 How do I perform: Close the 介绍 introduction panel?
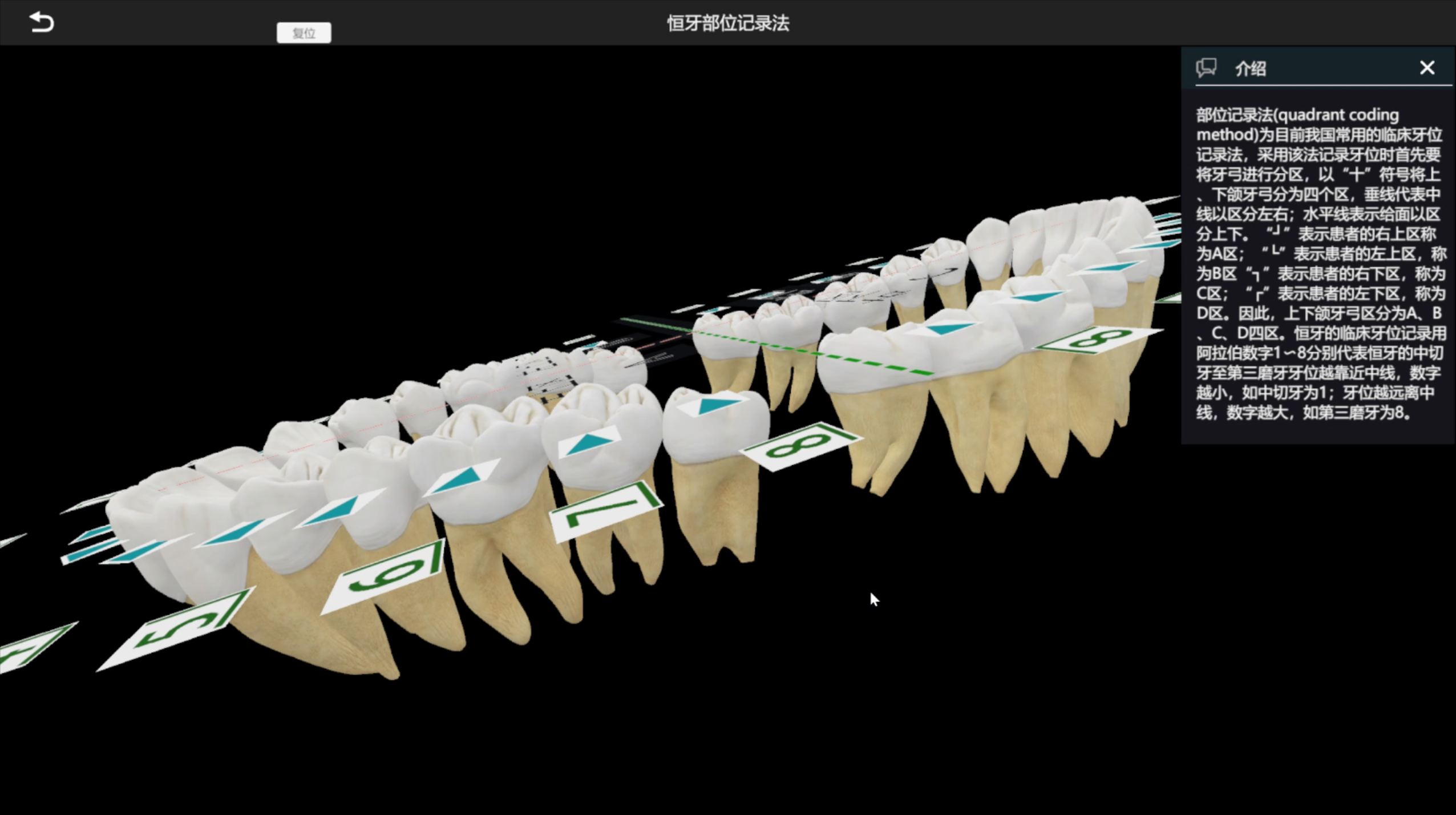[x=1427, y=68]
